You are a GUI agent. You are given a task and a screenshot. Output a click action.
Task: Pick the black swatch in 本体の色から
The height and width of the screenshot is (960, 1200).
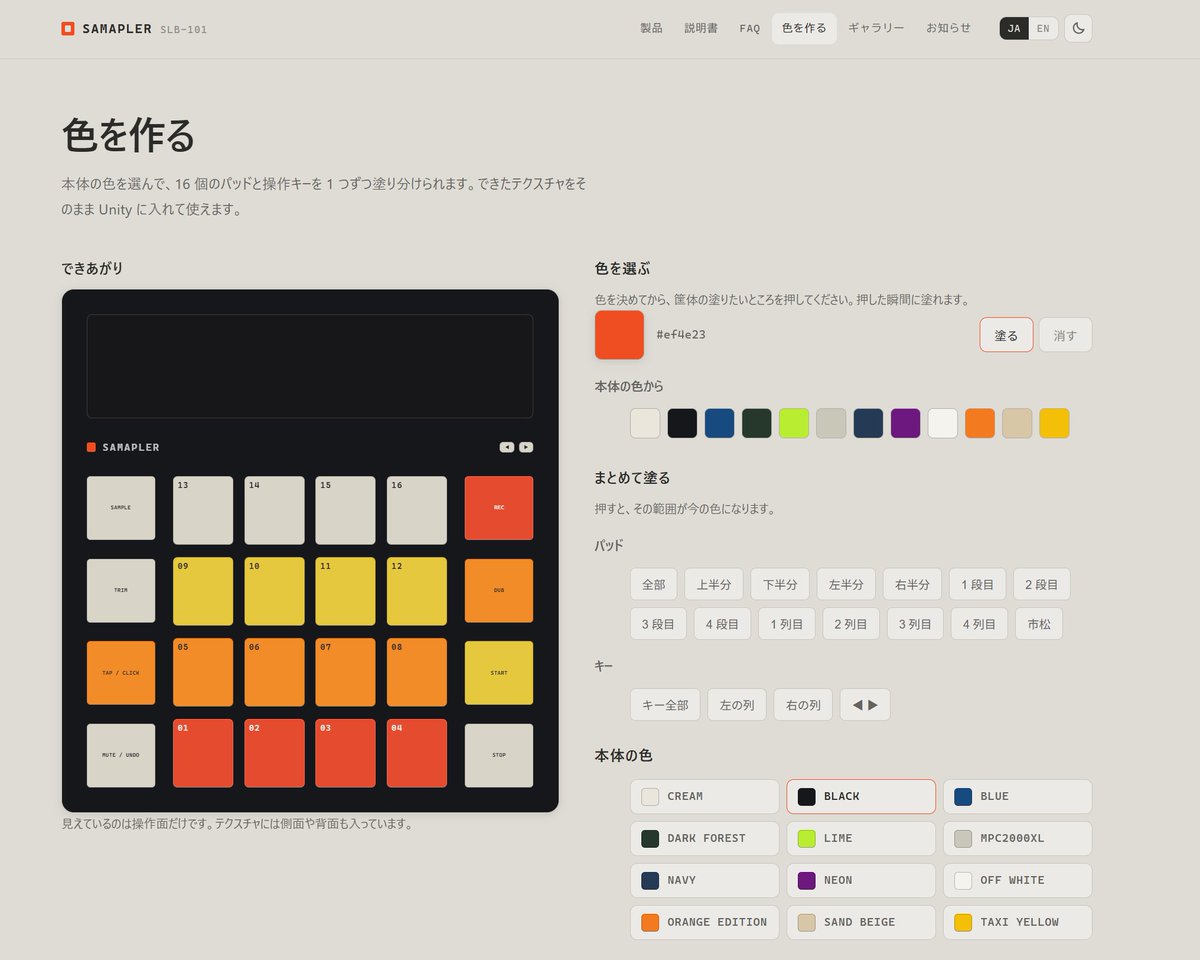pos(682,423)
